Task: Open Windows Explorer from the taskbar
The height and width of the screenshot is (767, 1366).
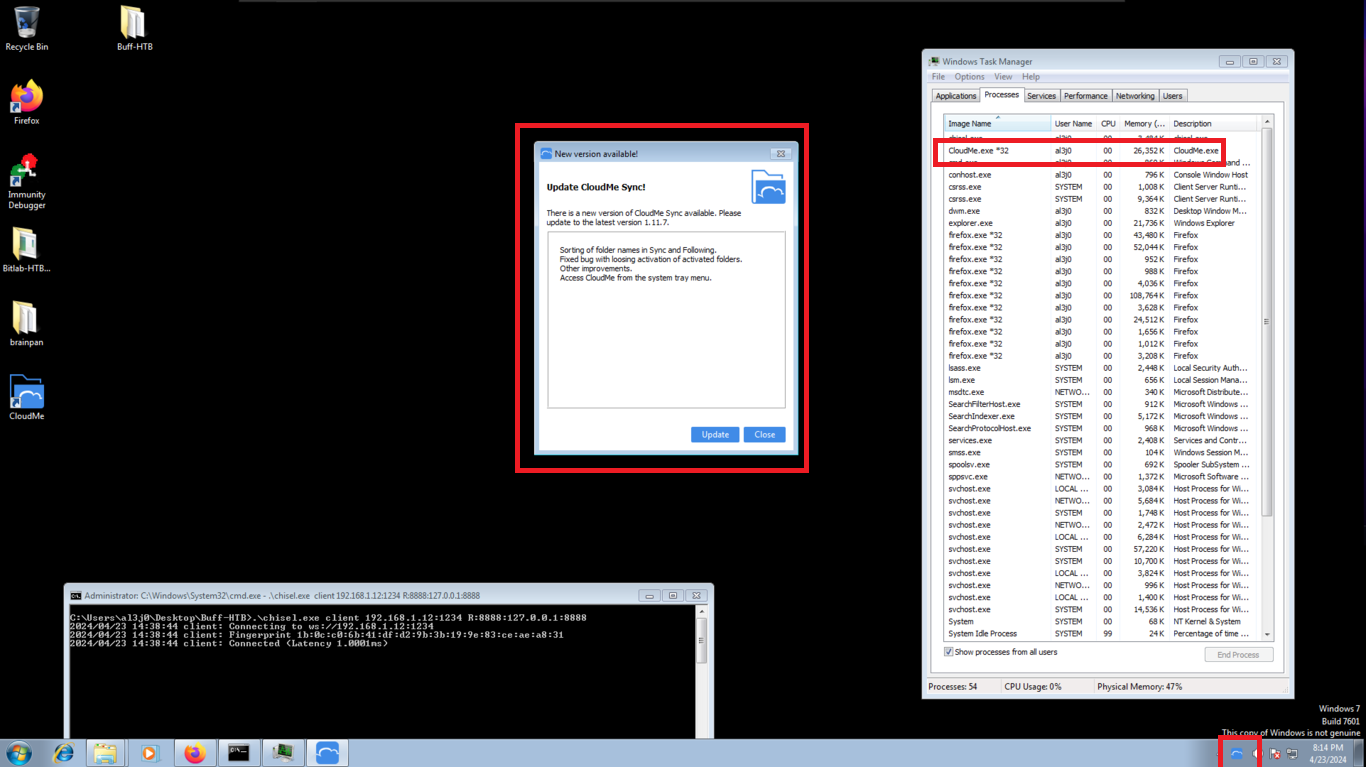Action: [x=106, y=753]
